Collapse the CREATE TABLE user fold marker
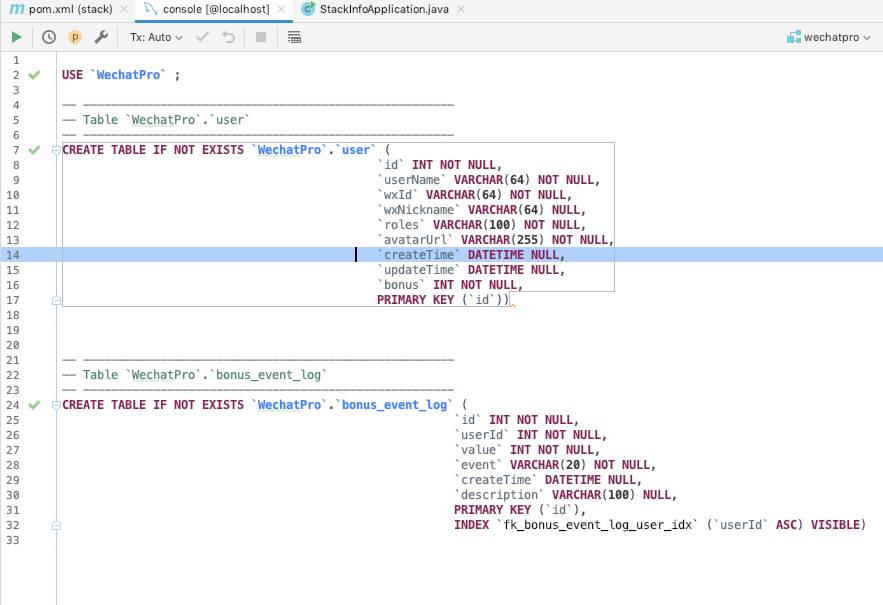 pyautogui.click(x=56, y=150)
